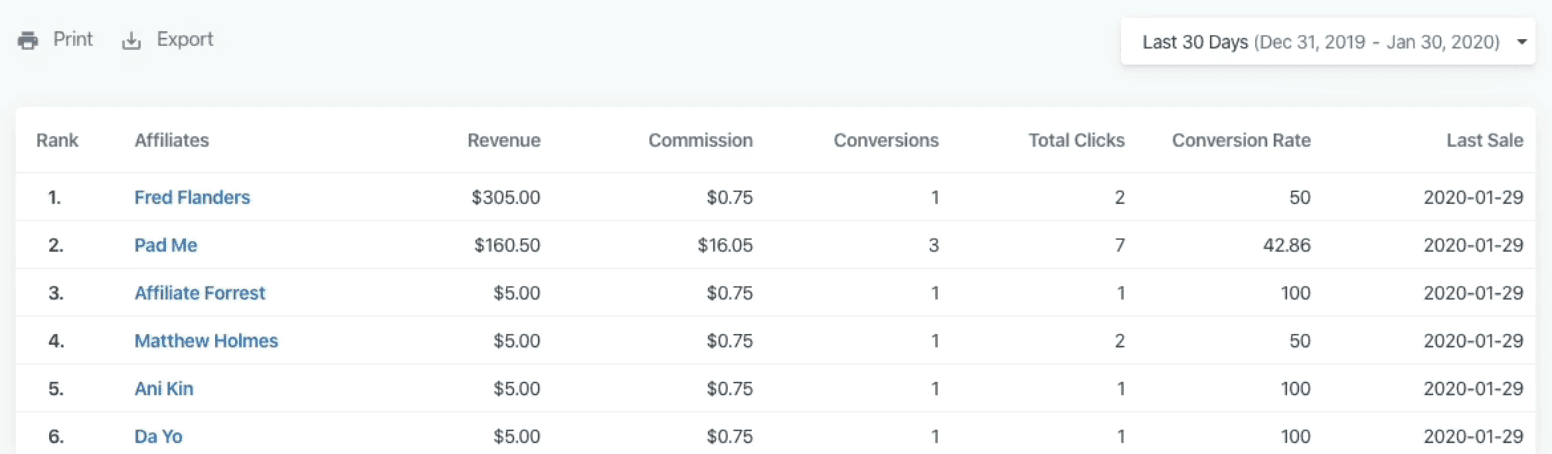The width and height of the screenshot is (1552, 454).
Task: Click the Affiliates column header
Action: click(172, 140)
